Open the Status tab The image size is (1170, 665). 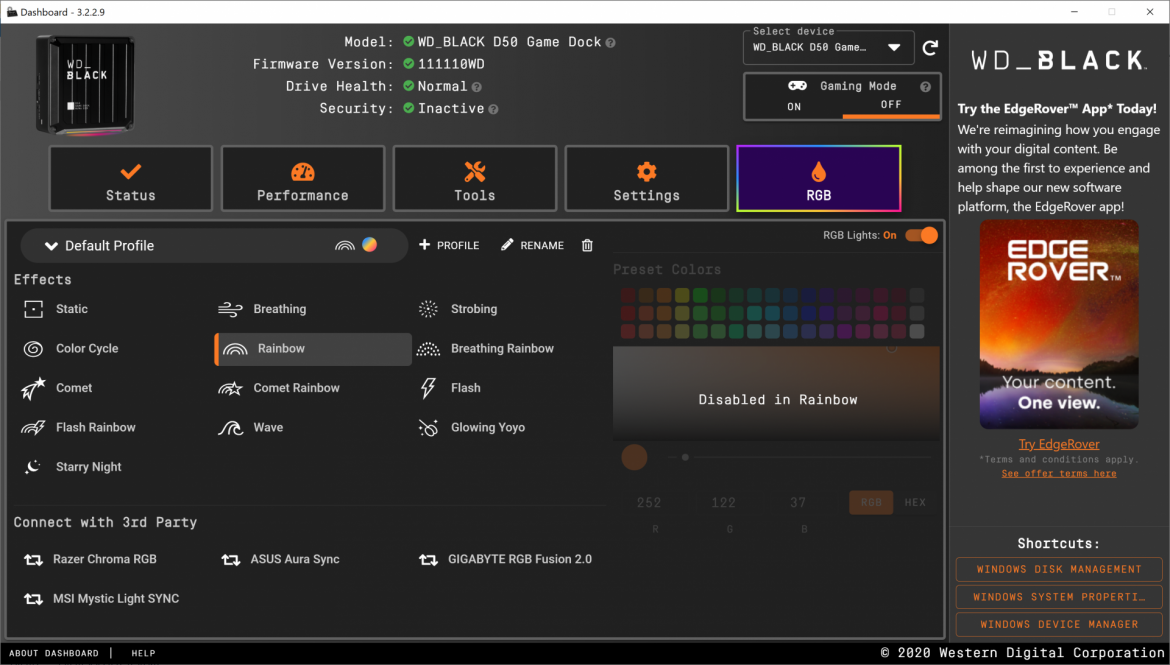131,179
